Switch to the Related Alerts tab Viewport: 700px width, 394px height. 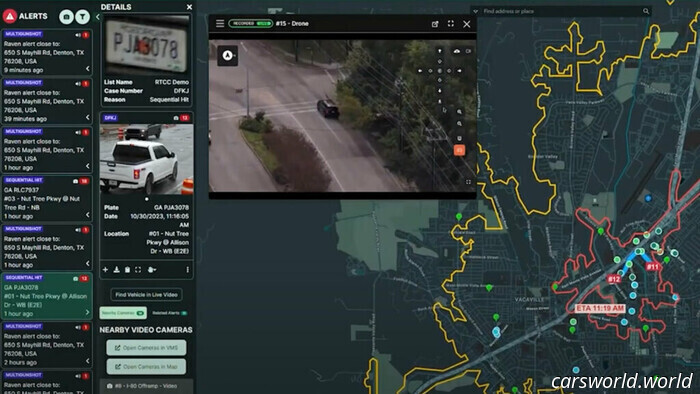point(170,313)
